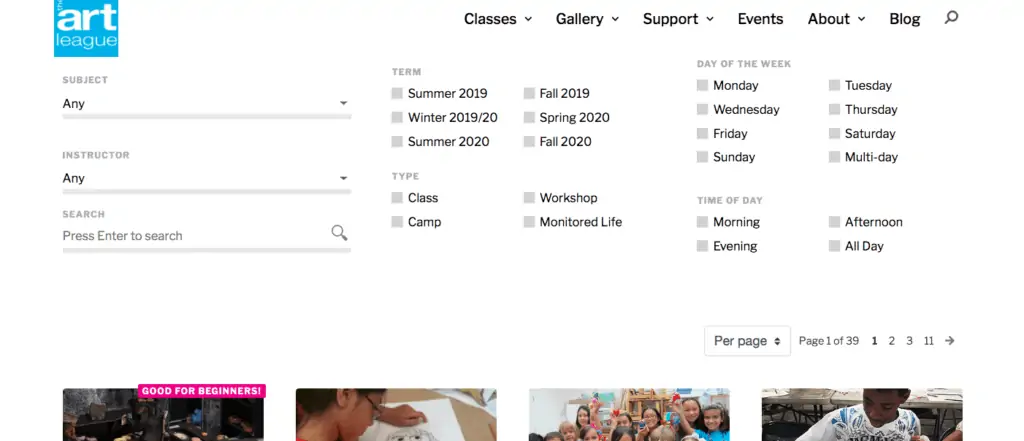Go to next page arrow
The width and height of the screenshot is (1024, 441).
click(x=950, y=340)
